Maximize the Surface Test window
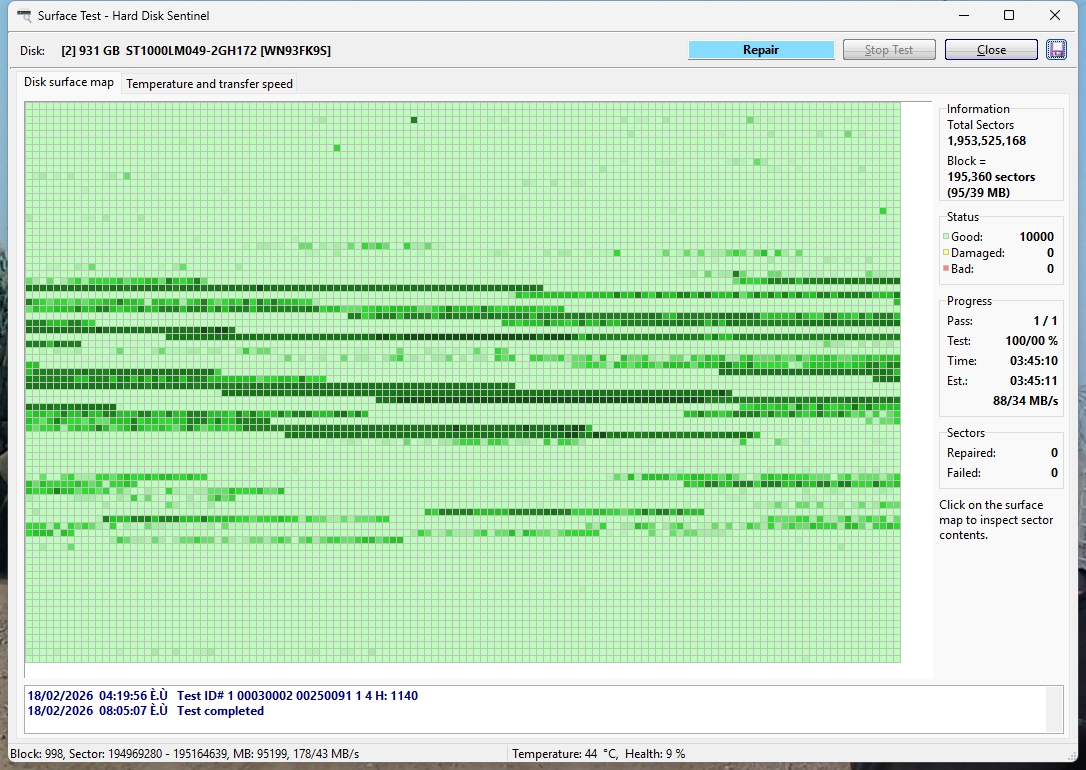1086x770 pixels. 1009,16
